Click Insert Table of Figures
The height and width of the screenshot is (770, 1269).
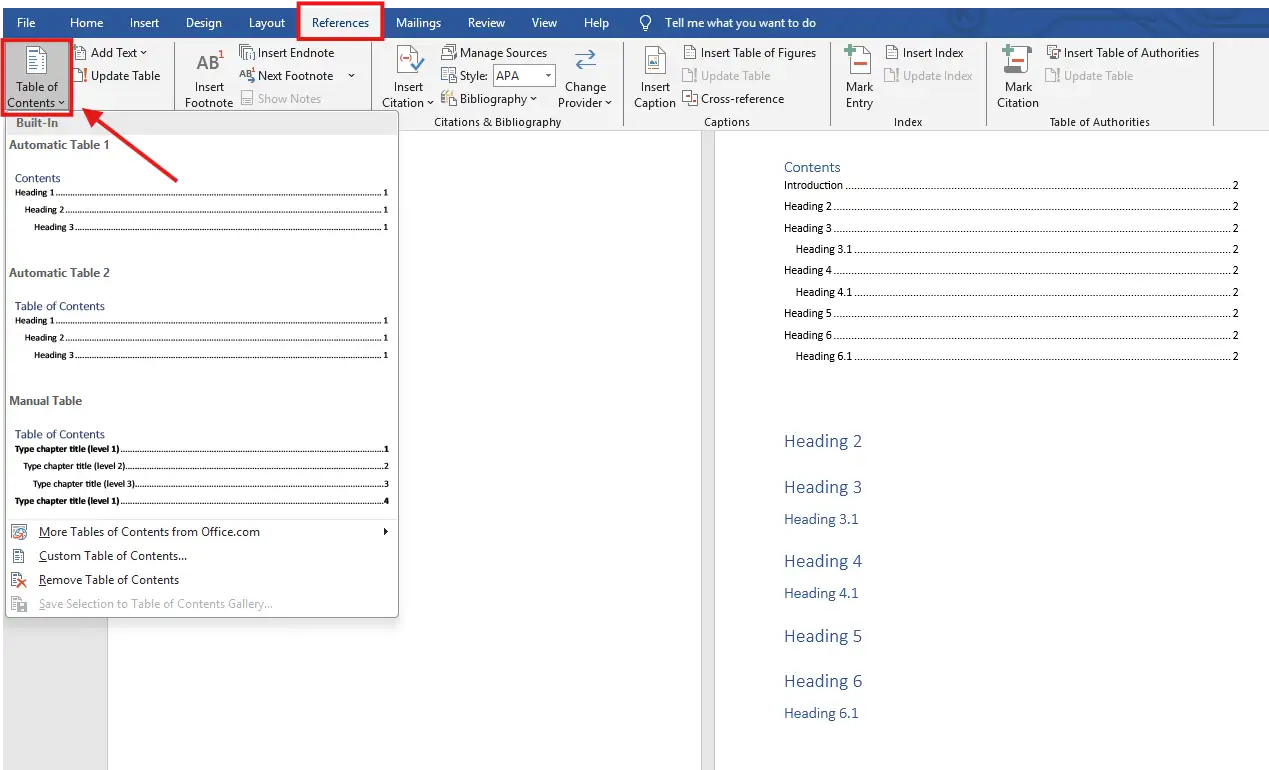click(749, 52)
